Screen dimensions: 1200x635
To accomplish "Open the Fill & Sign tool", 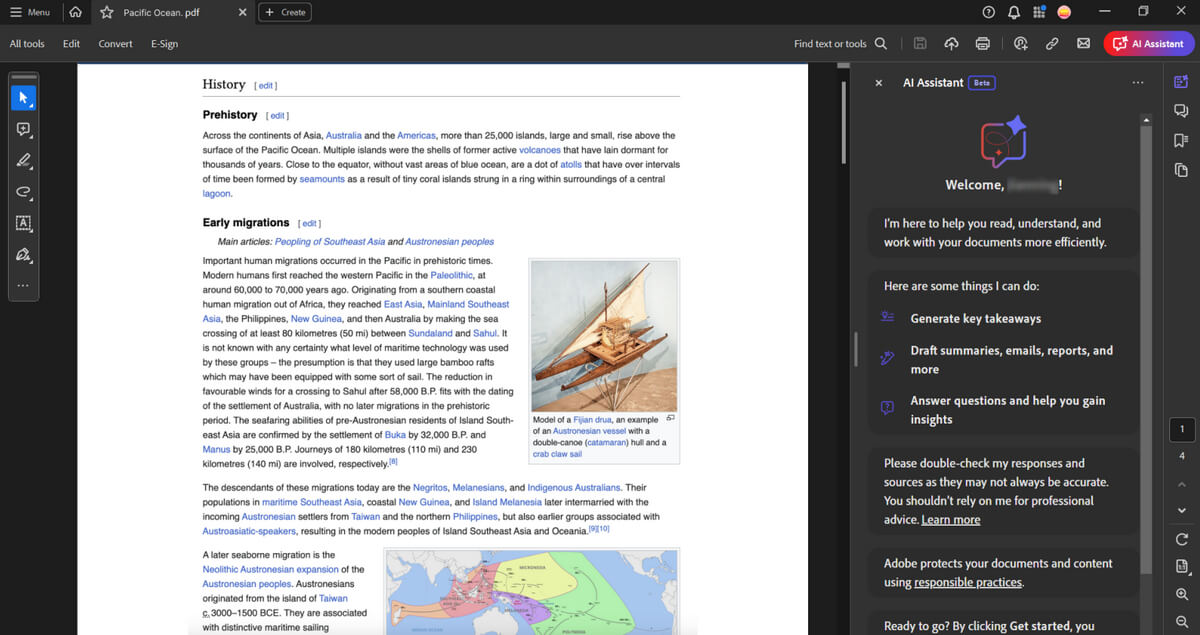I will point(24,256).
